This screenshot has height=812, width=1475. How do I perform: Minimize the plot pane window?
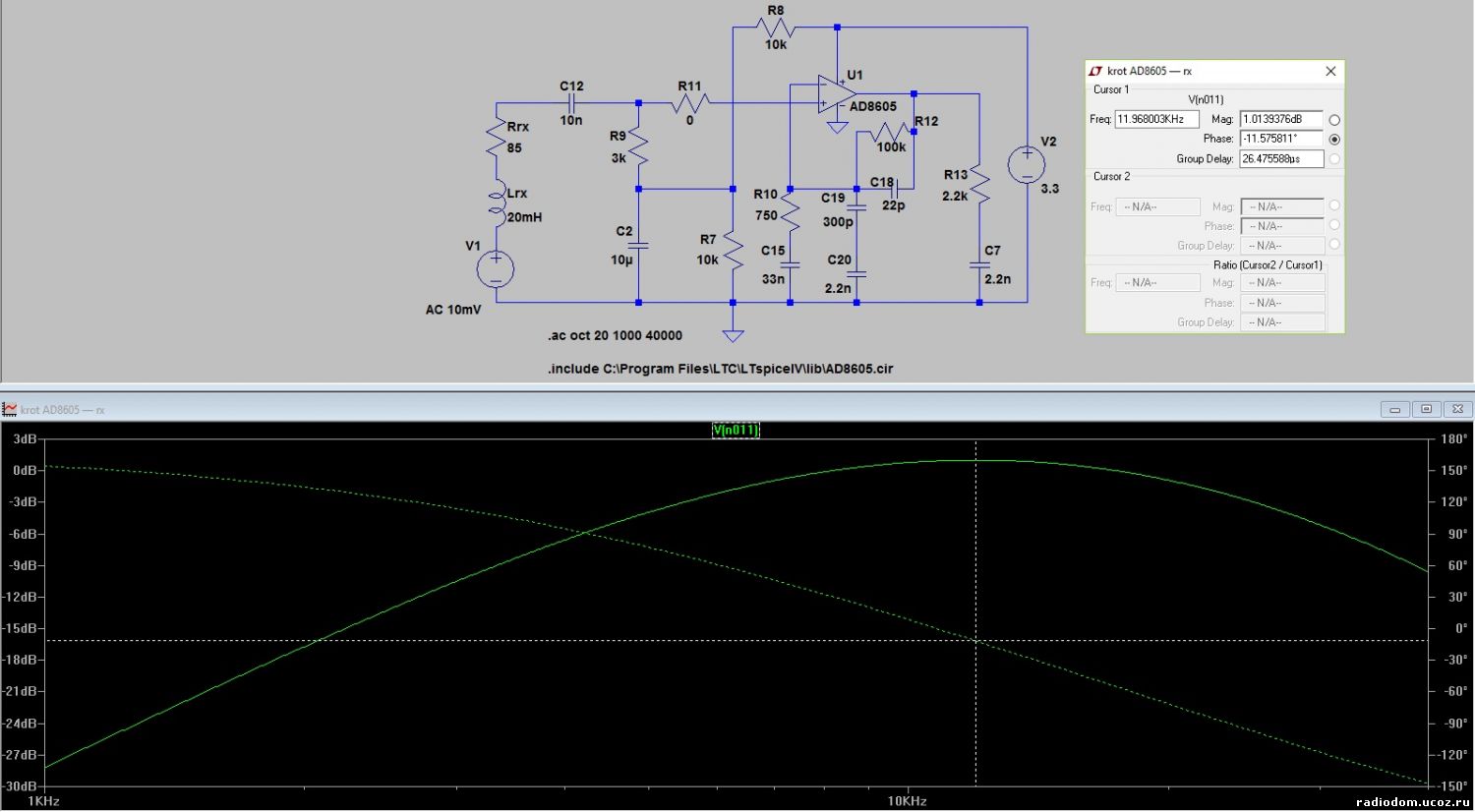click(x=1394, y=409)
